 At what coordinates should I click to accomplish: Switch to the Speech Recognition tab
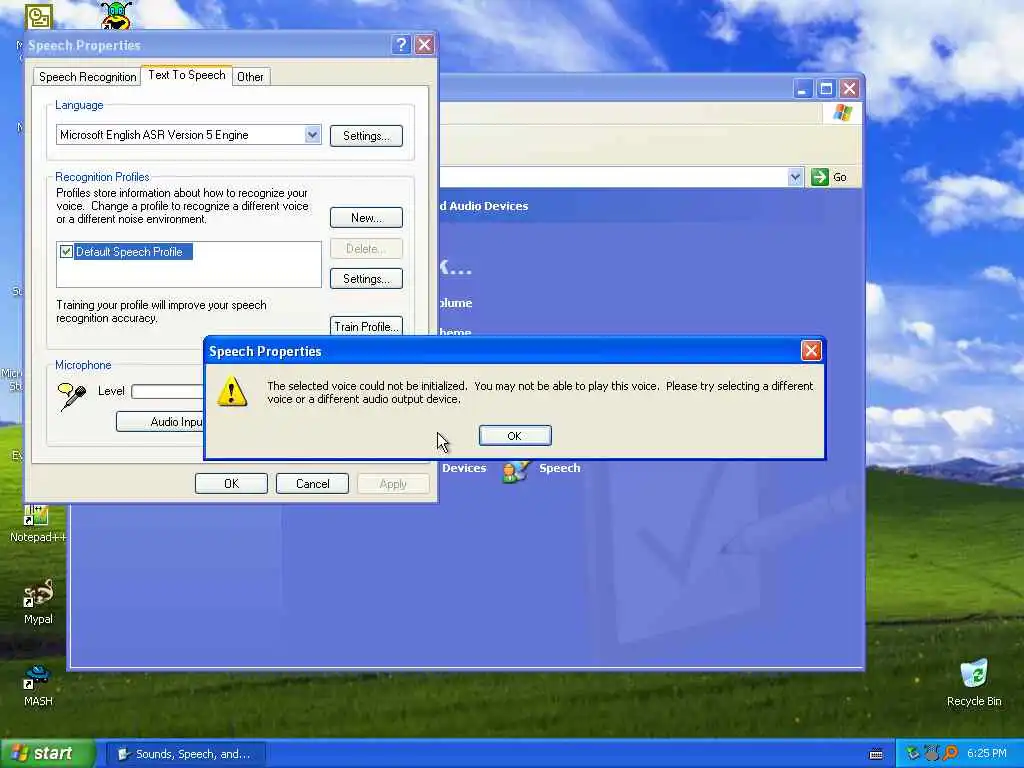tap(88, 76)
